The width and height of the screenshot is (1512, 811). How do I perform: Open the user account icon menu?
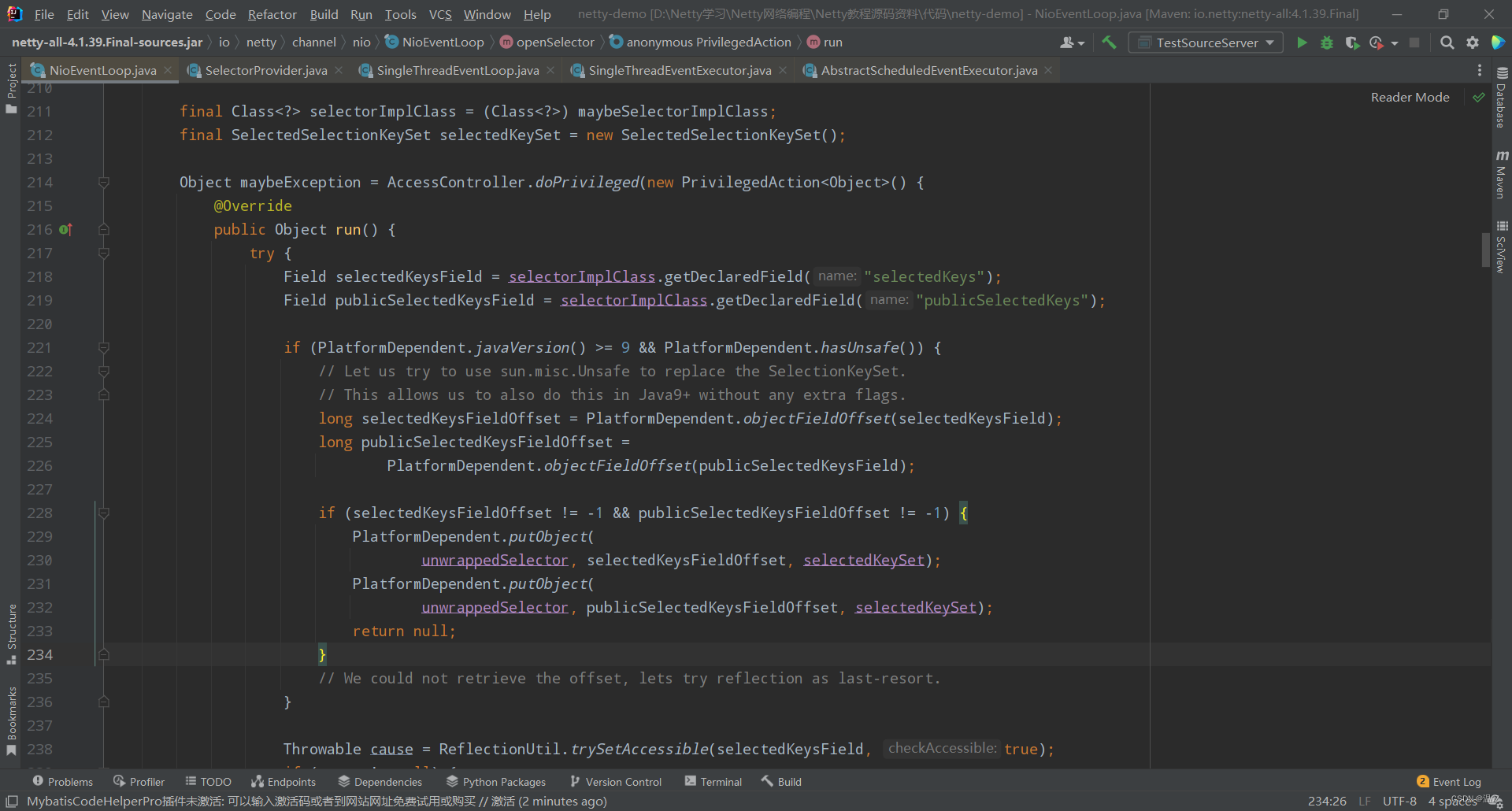1072,43
